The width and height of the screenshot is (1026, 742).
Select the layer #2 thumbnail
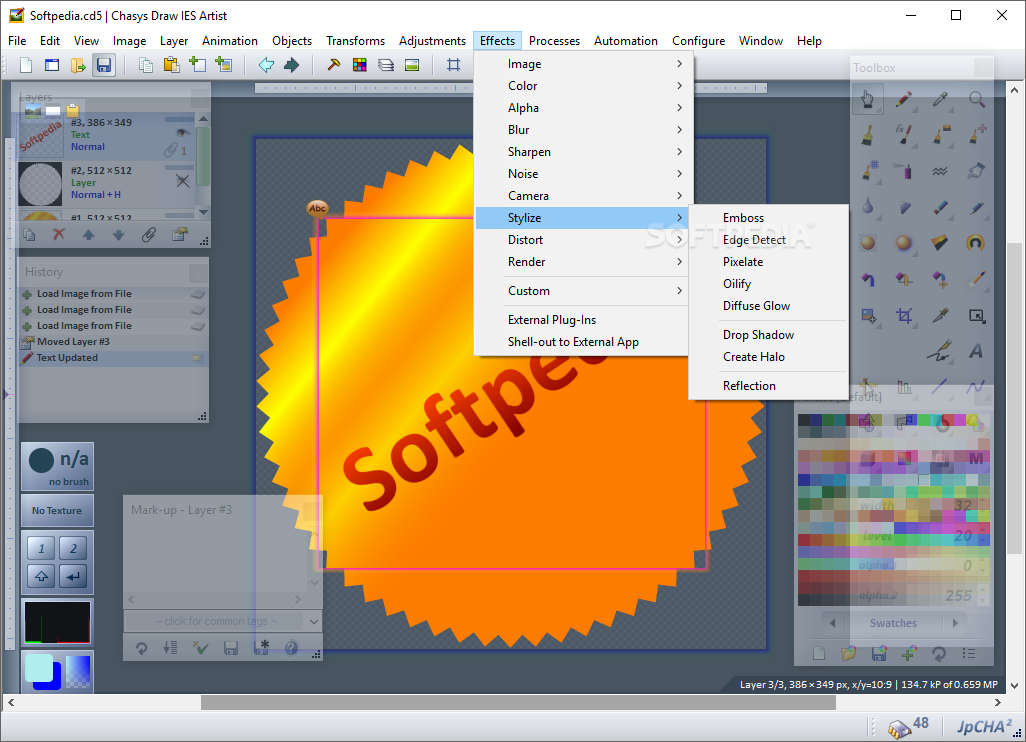(x=41, y=184)
